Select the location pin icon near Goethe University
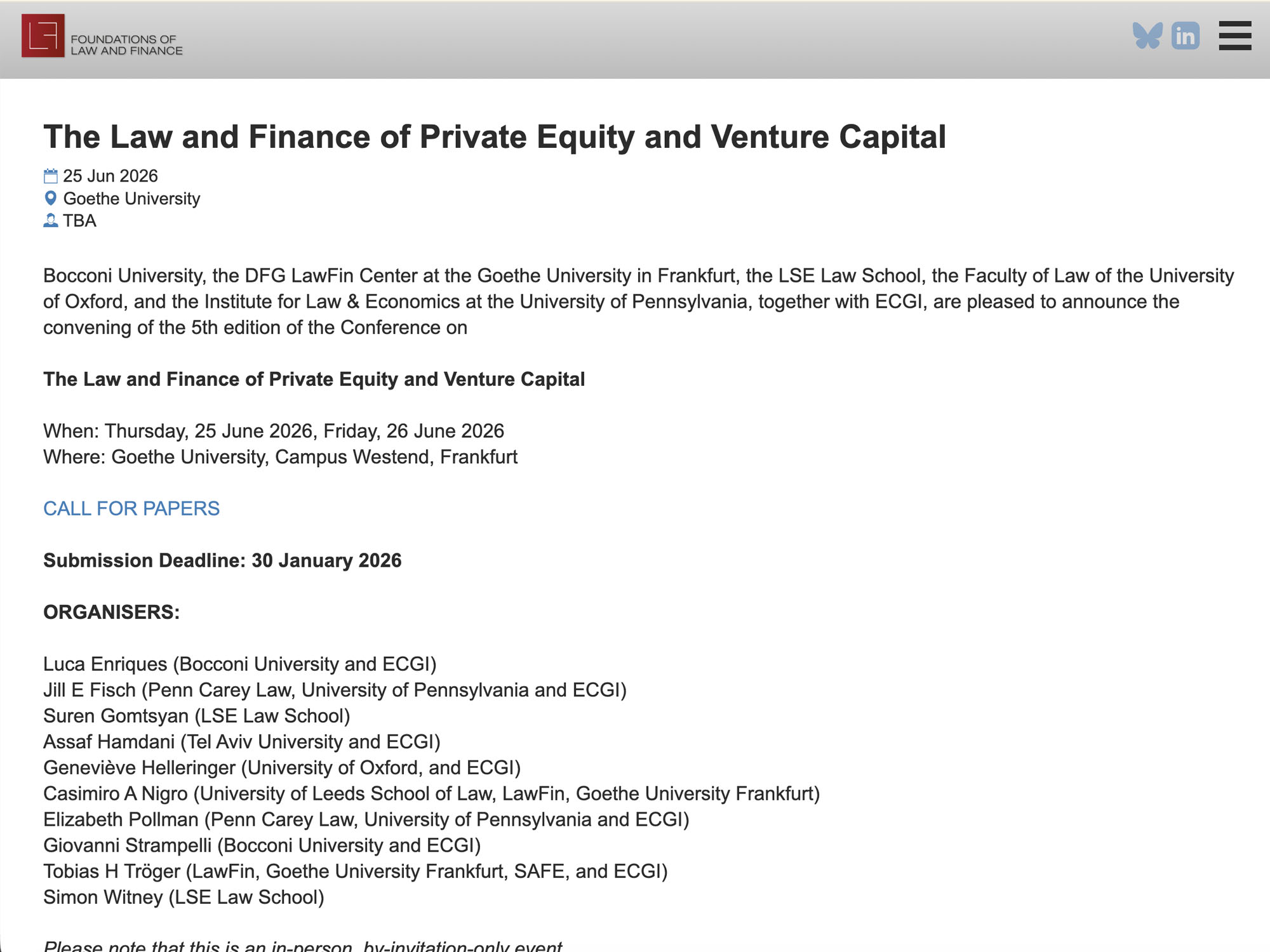Screen dimensions: 1270x952 (50, 198)
